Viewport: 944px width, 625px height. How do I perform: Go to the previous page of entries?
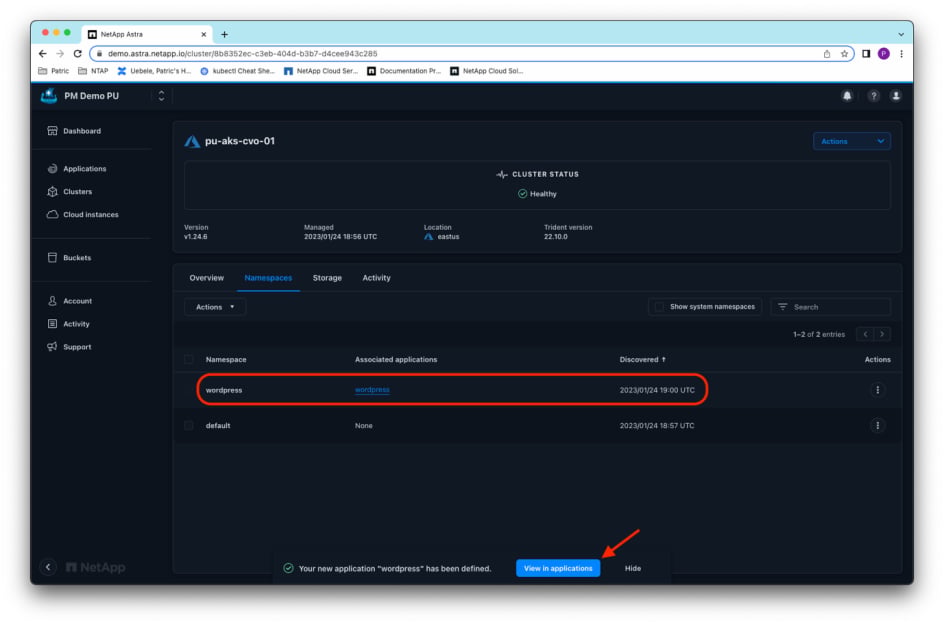865,334
